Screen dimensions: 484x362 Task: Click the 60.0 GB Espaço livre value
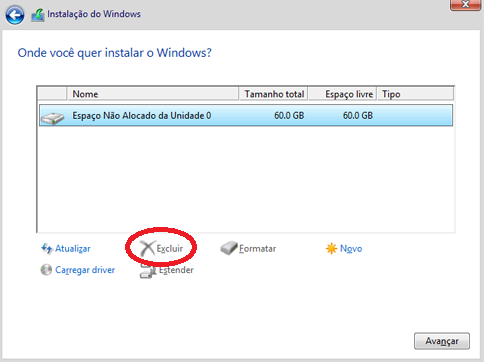tap(358, 116)
